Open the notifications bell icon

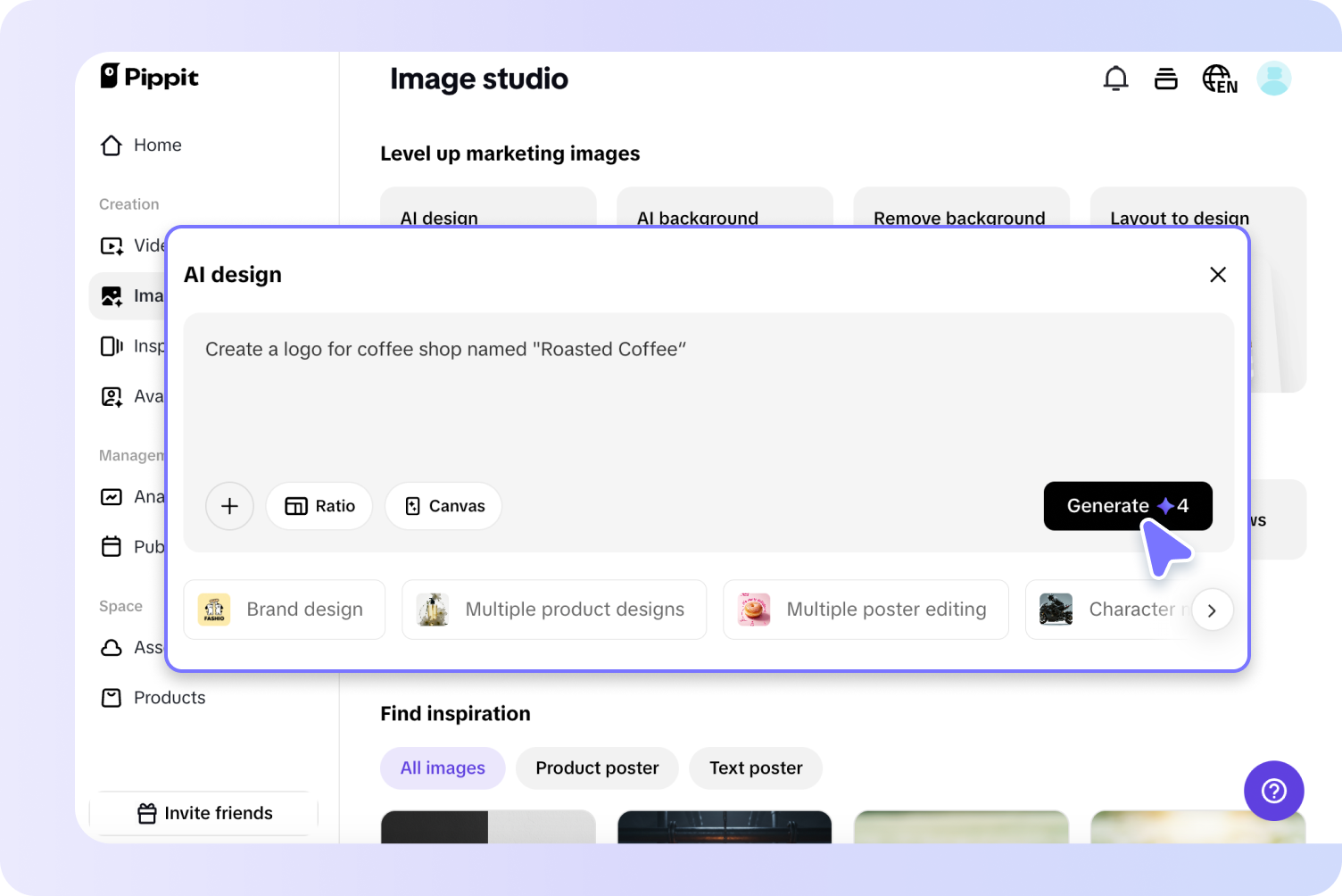click(x=1115, y=79)
